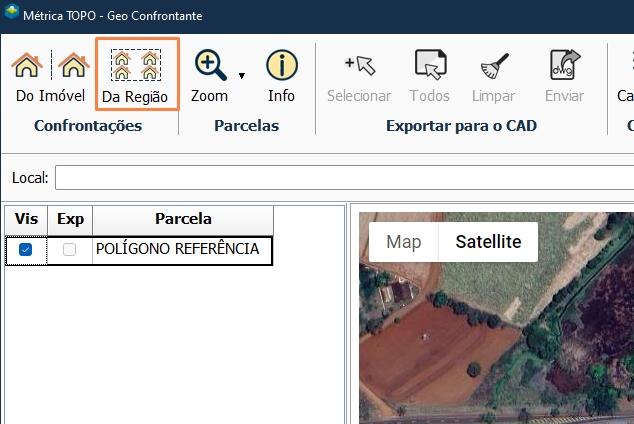Viewport: 634px width, 424px height.
Task: Click the Todos select-all icon
Action: tap(431, 65)
